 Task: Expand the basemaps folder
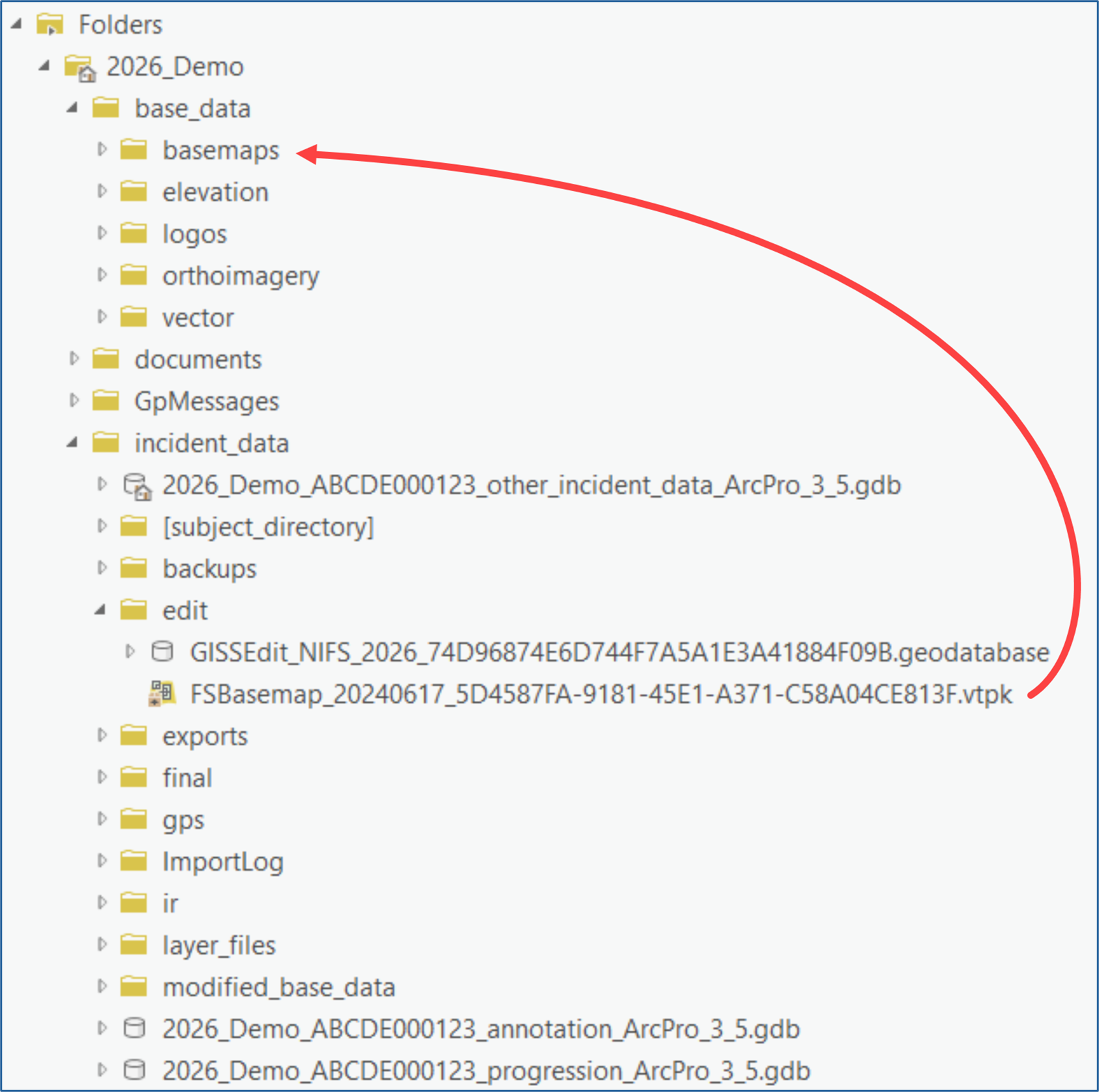[102, 150]
